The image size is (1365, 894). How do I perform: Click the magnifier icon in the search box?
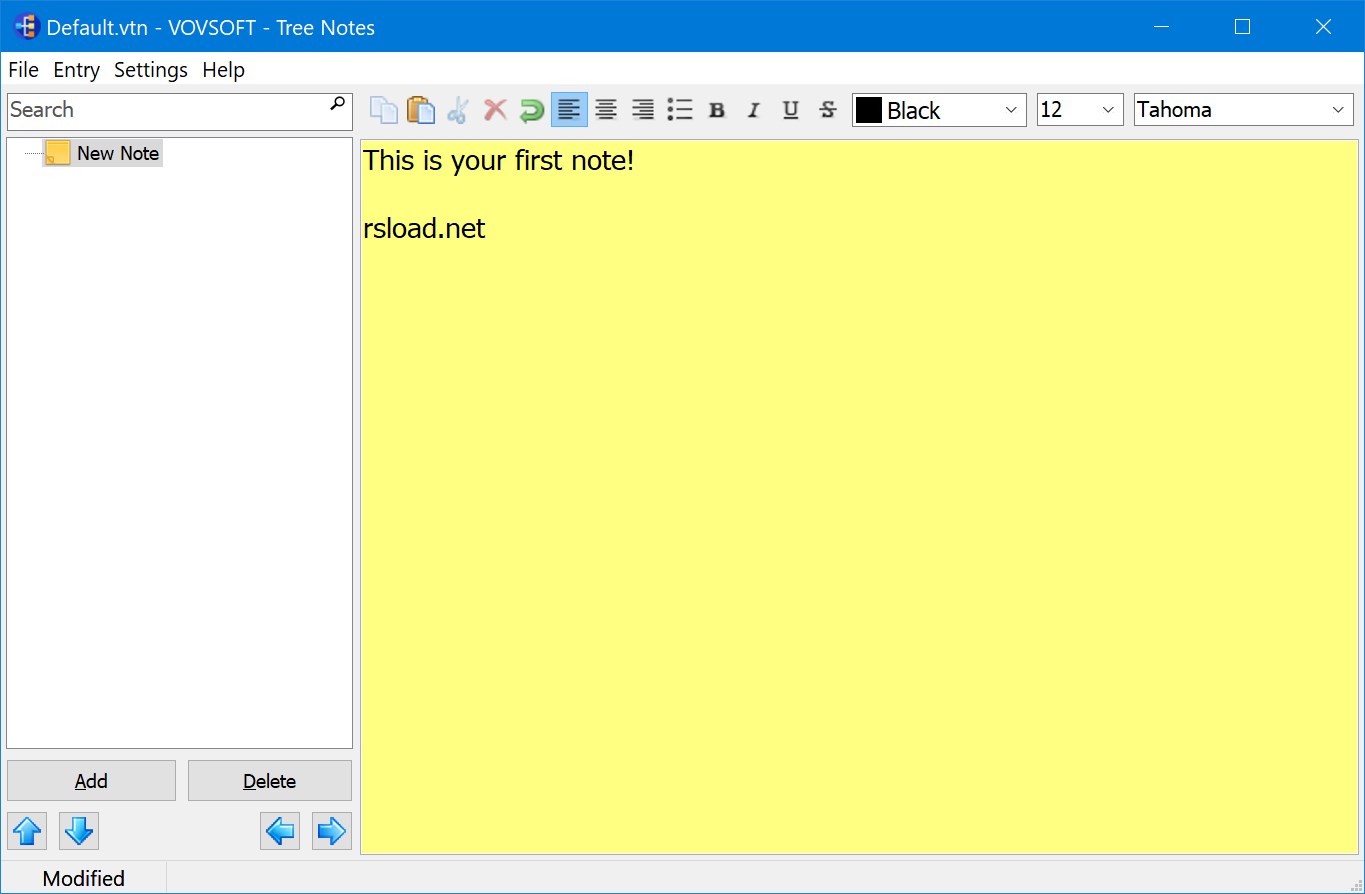click(338, 103)
